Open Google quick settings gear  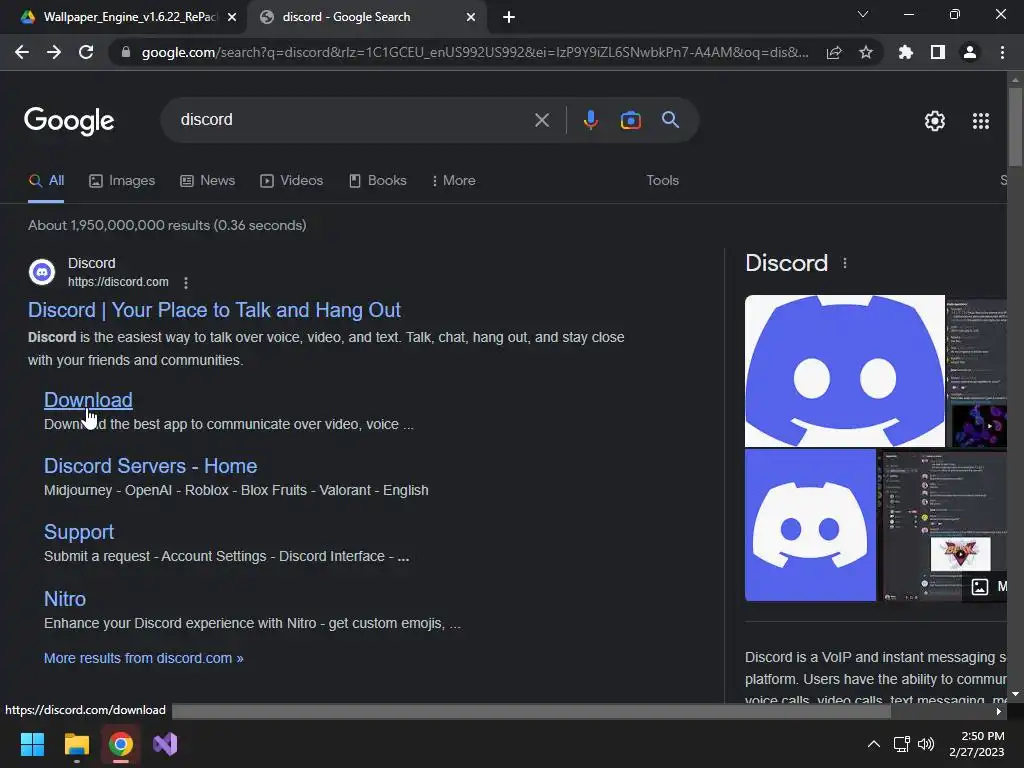click(935, 121)
